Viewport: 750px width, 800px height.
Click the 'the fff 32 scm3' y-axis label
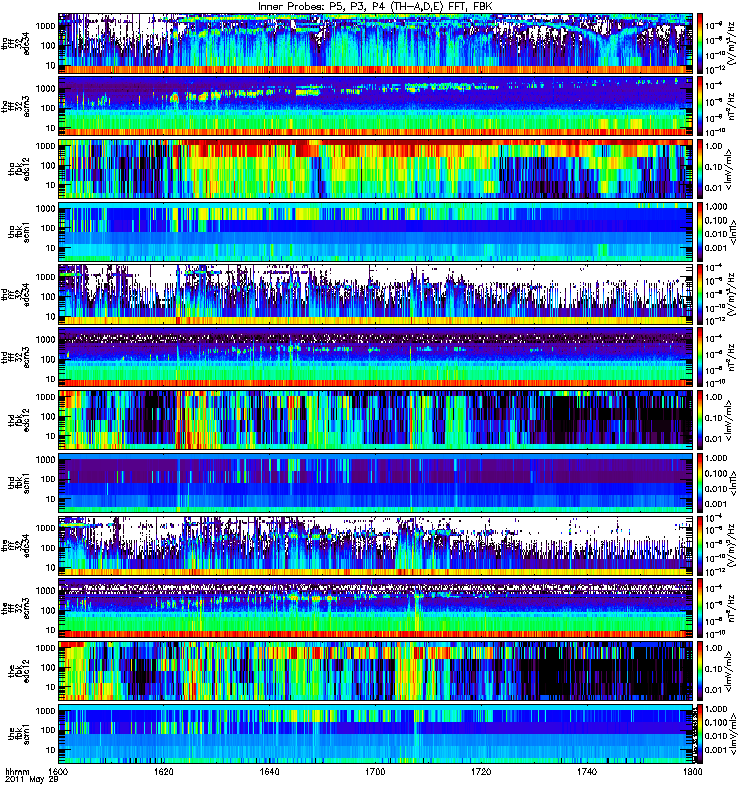coord(15,609)
